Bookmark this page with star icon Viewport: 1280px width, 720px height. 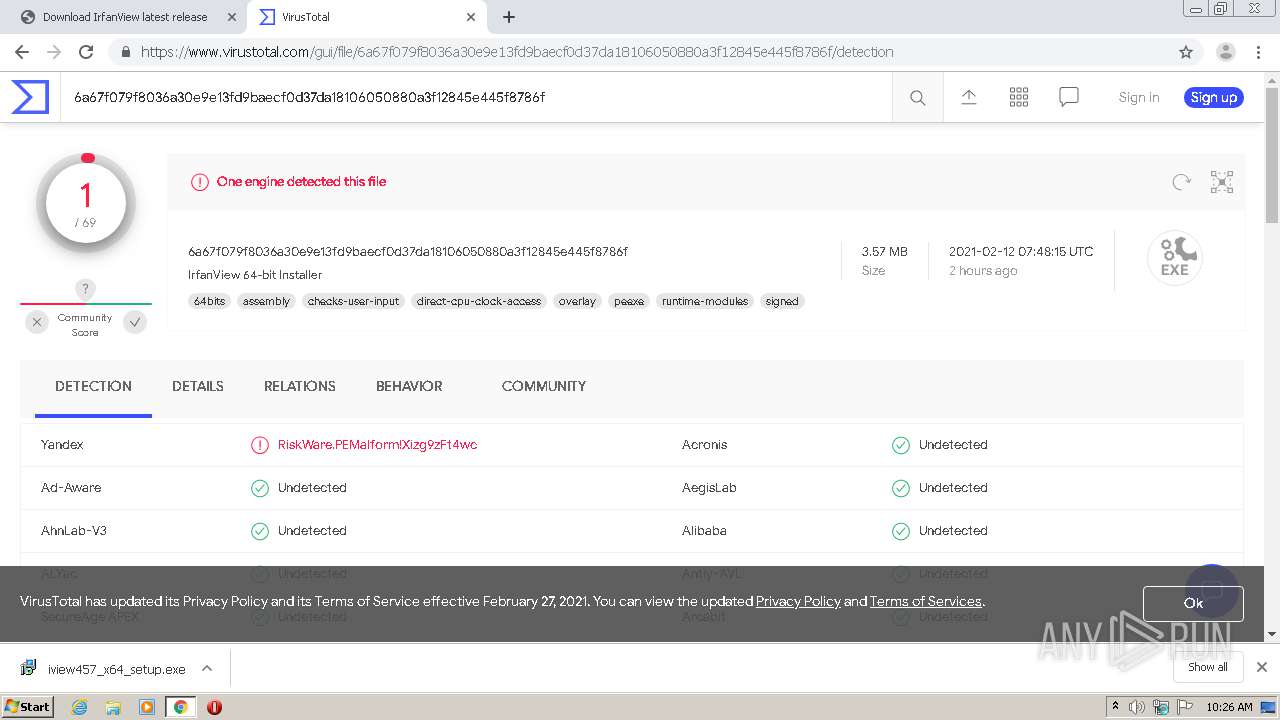[x=1186, y=52]
